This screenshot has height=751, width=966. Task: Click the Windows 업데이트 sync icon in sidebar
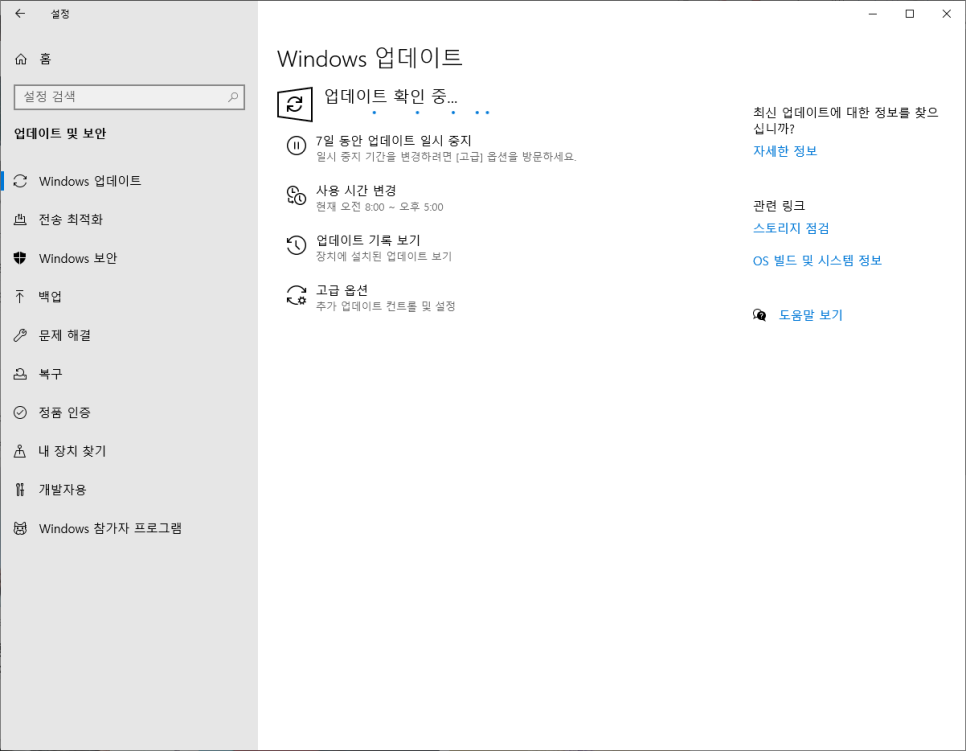coord(20,181)
